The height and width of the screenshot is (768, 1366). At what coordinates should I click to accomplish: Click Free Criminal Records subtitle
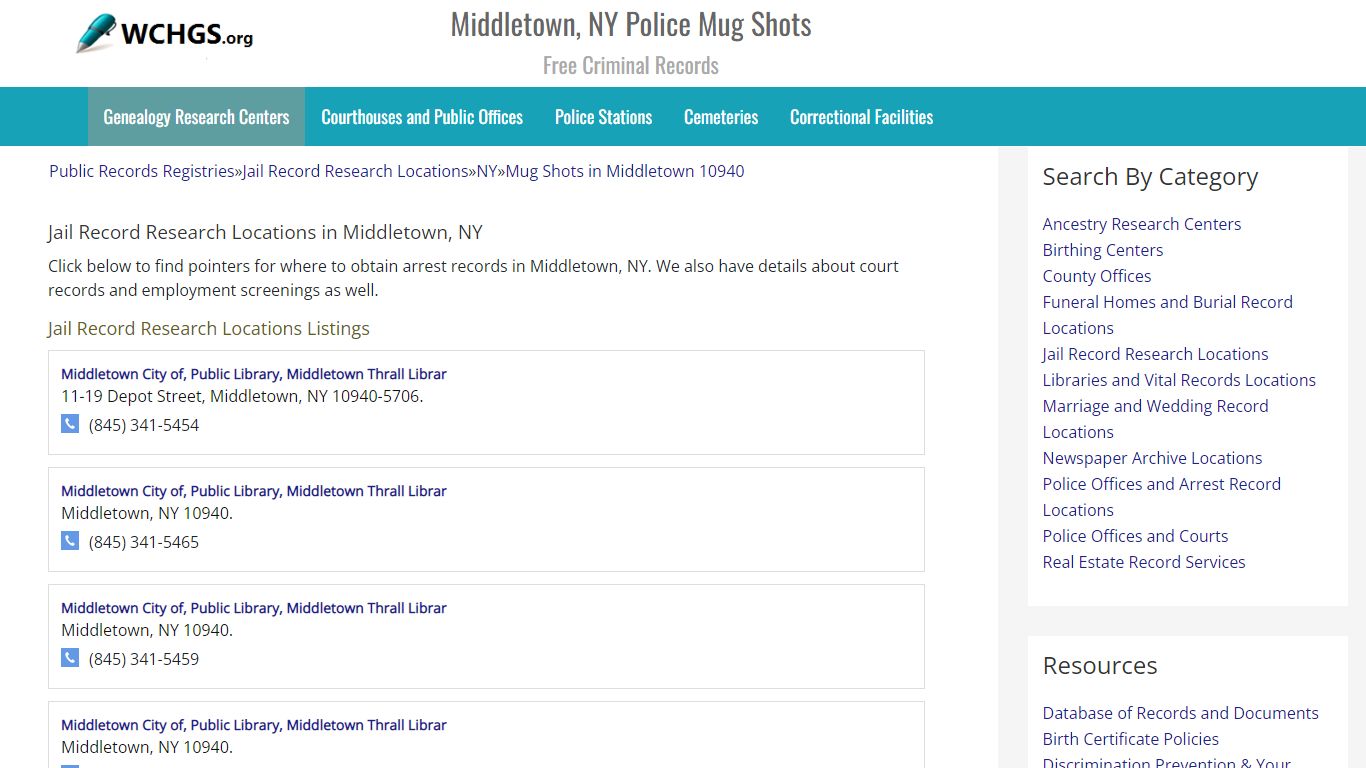tap(631, 66)
